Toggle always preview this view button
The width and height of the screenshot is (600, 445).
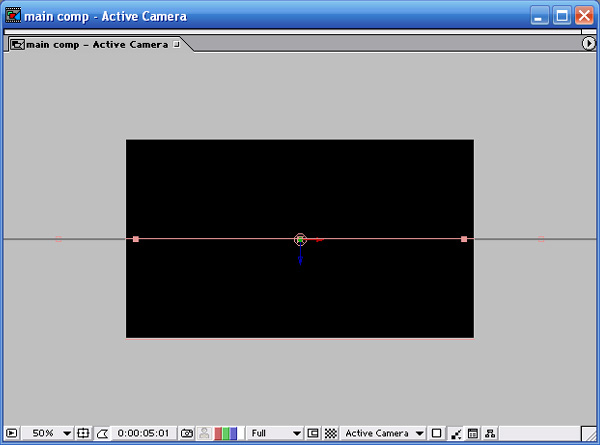[12, 434]
